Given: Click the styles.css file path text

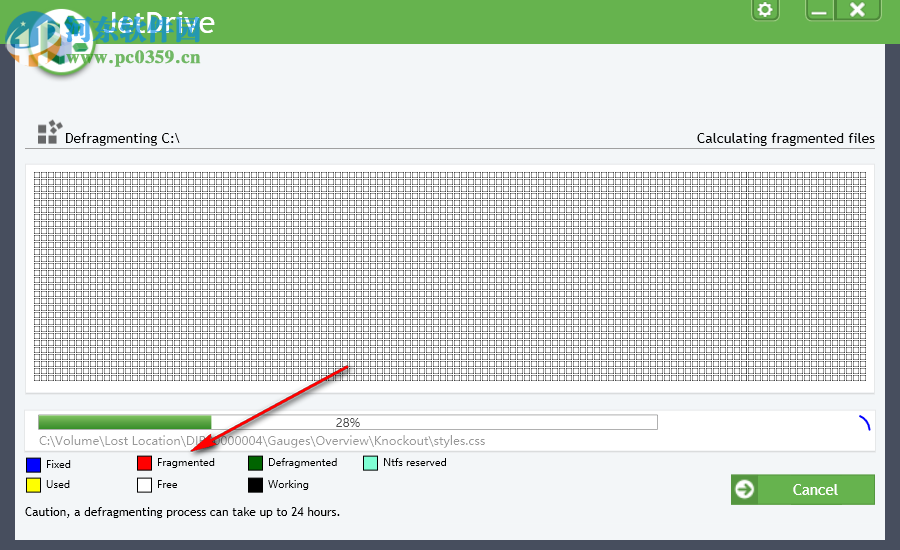Looking at the screenshot, I should click(262, 441).
